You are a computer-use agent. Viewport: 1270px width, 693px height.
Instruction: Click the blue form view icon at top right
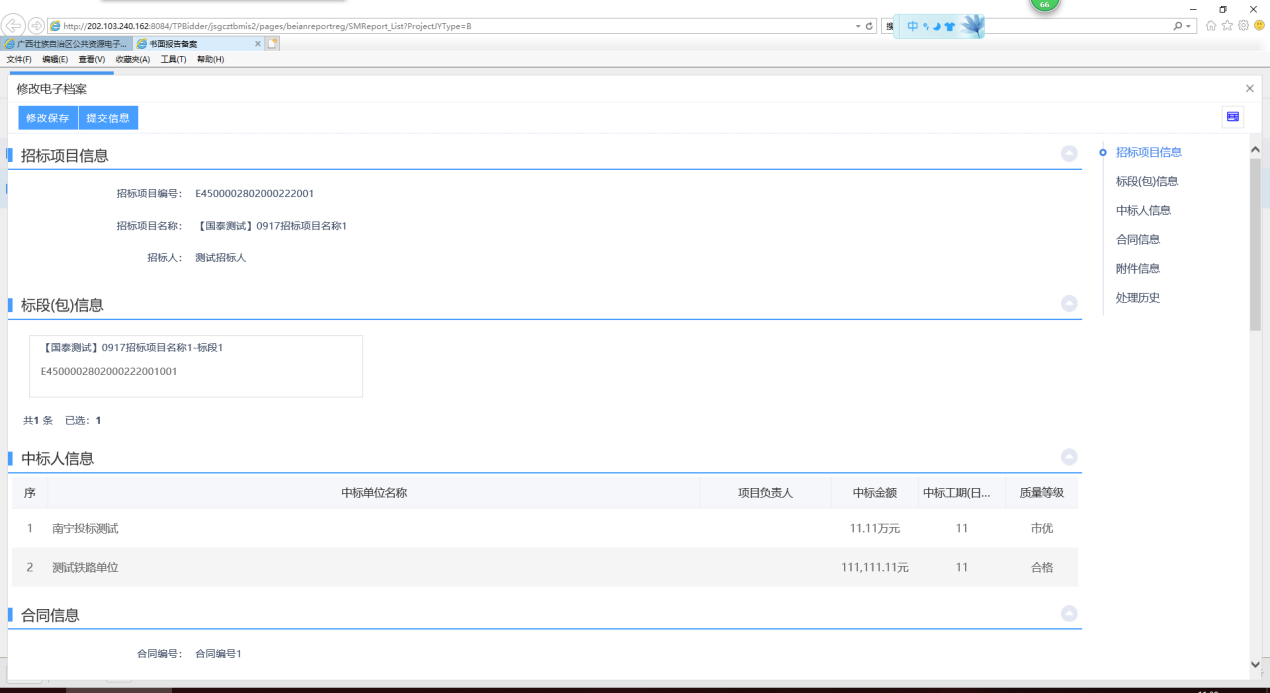click(1233, 117)
